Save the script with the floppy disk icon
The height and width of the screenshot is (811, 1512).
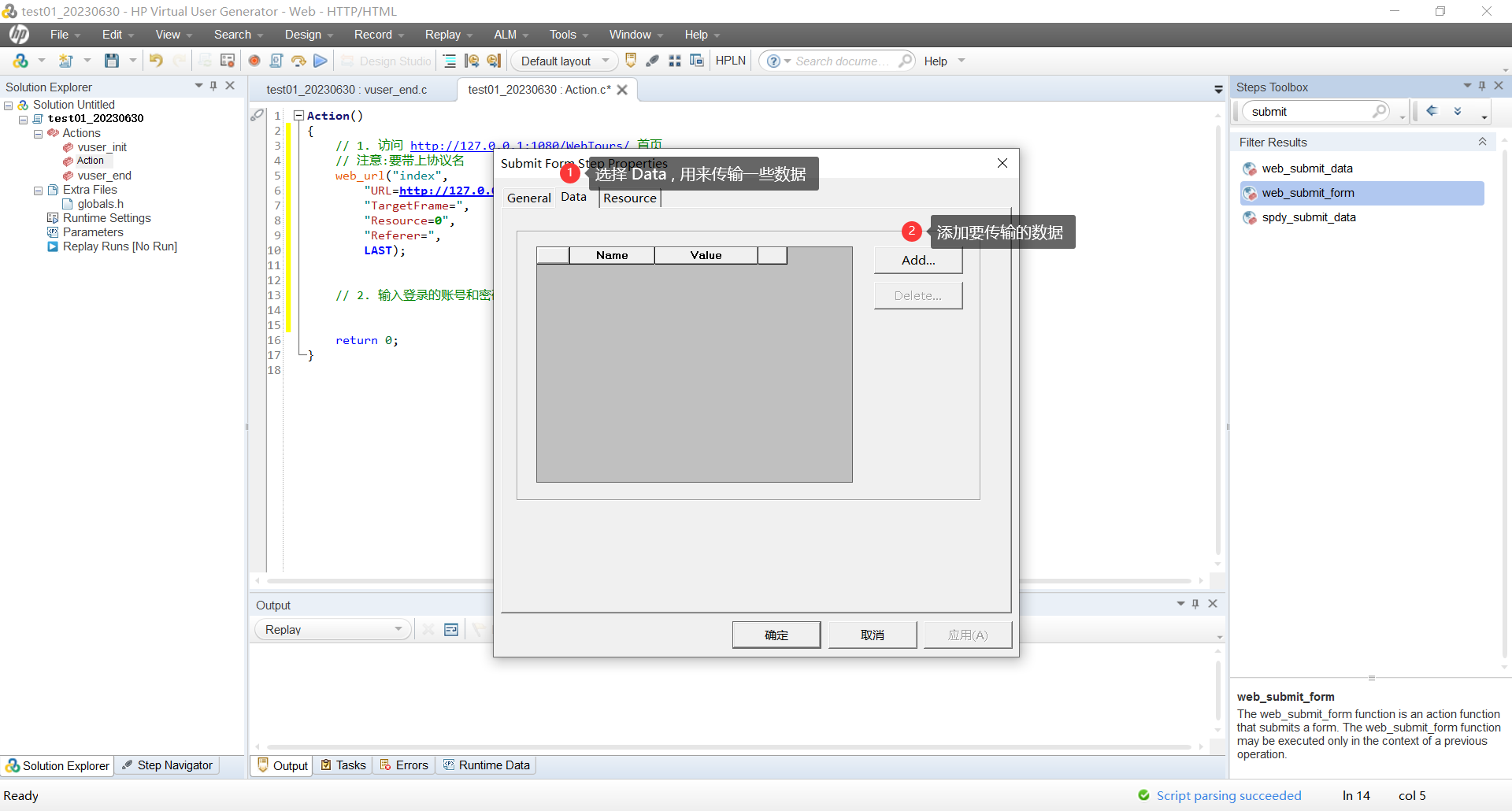[112, 61]
